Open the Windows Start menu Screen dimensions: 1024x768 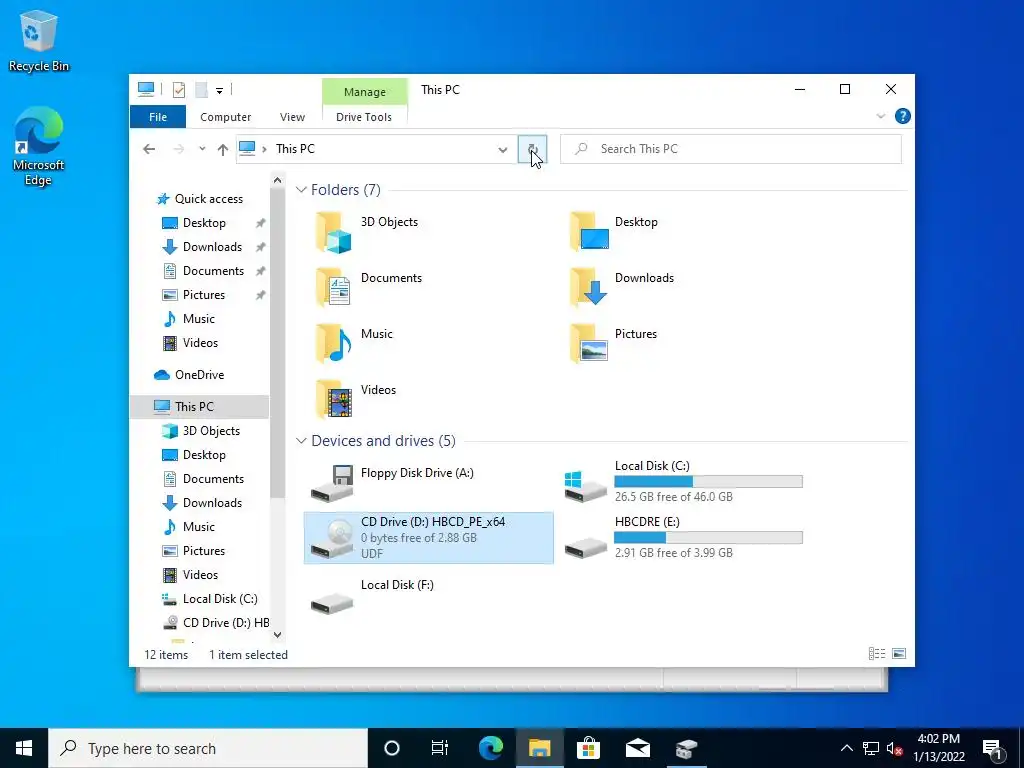pos(24,748)
